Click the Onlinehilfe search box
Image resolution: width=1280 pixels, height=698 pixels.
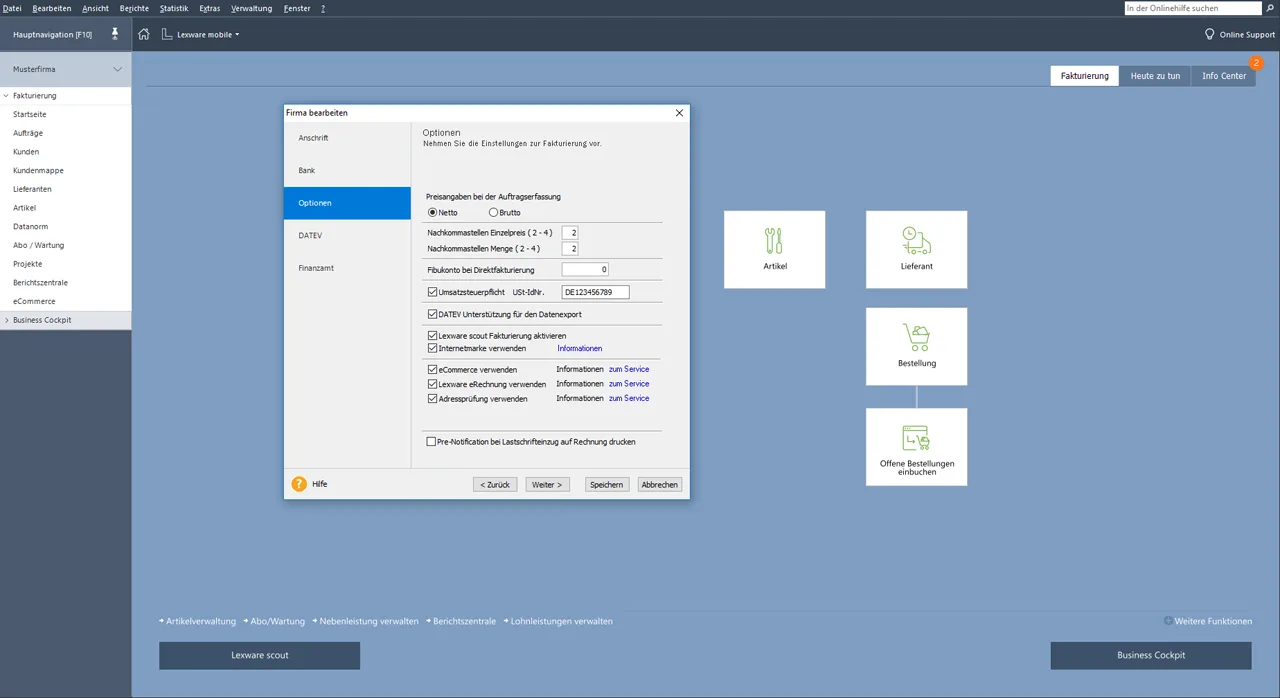tap(1193, 8)
